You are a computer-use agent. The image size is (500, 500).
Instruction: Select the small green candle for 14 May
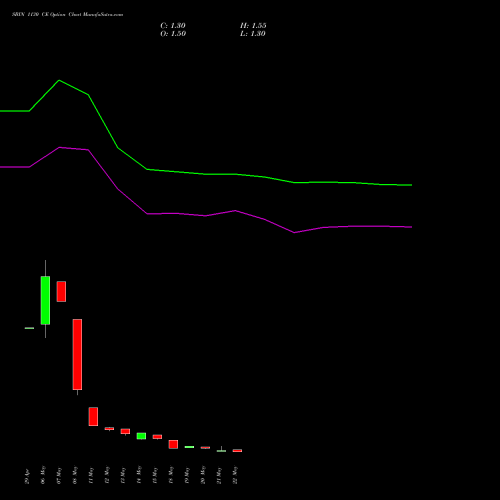point(141,436)
